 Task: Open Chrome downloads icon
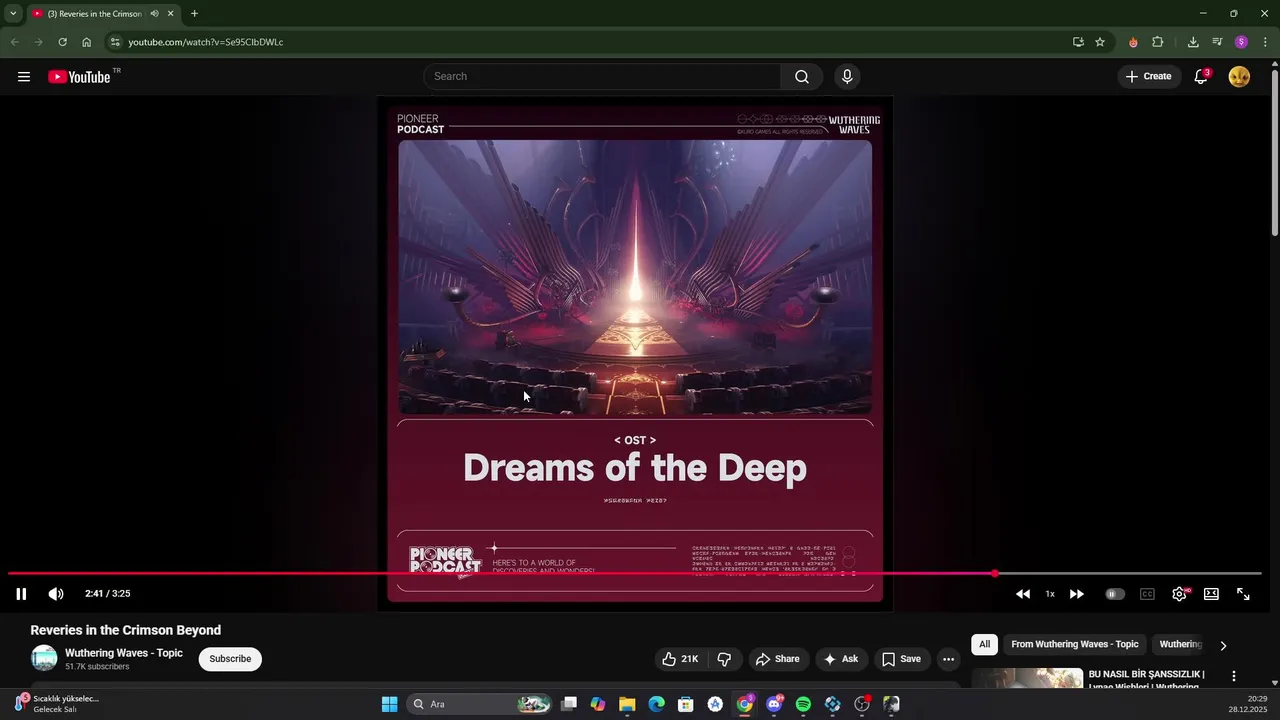click(1193, 42)
